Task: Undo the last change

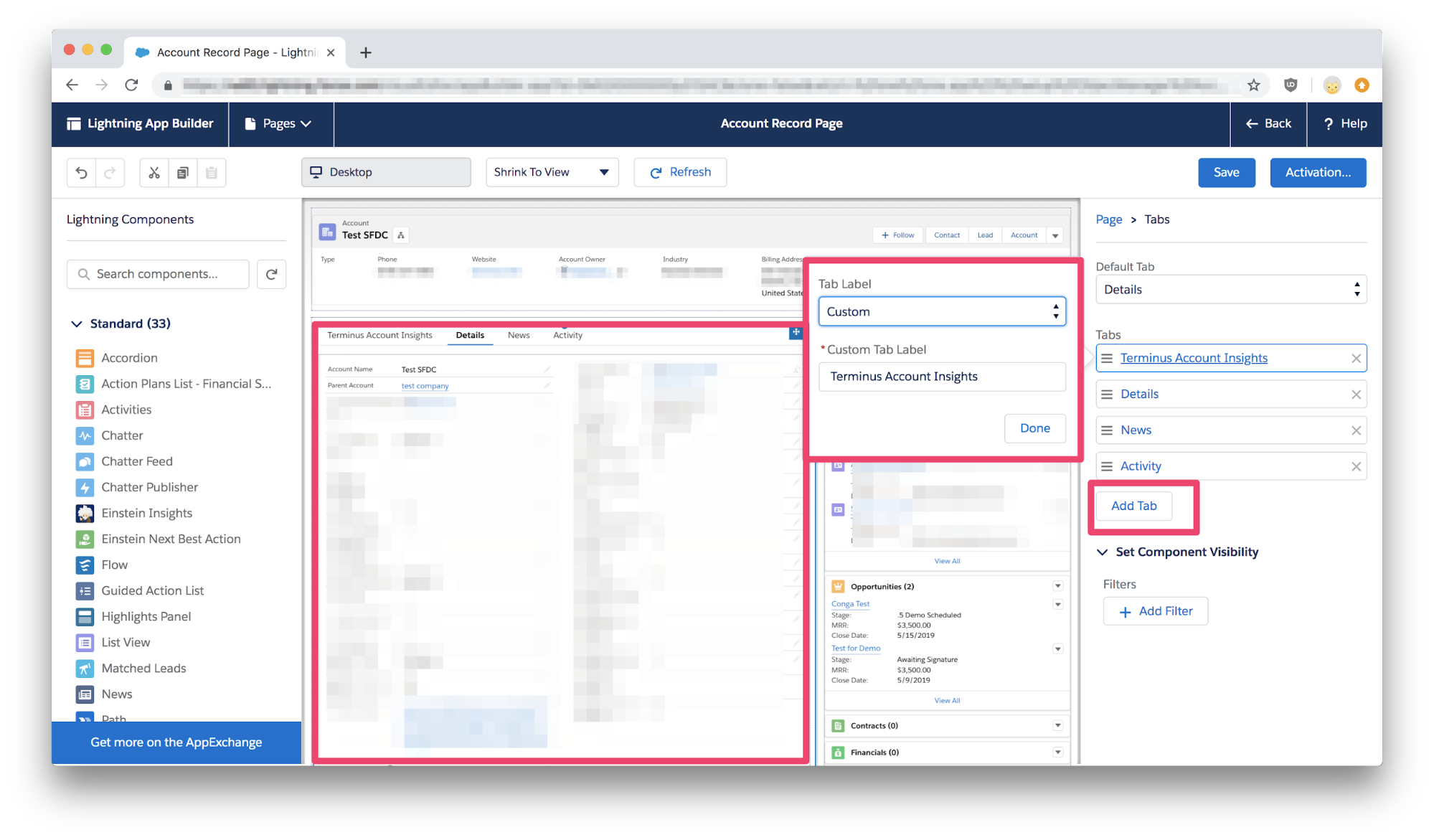Action: [x=82, y=172]
